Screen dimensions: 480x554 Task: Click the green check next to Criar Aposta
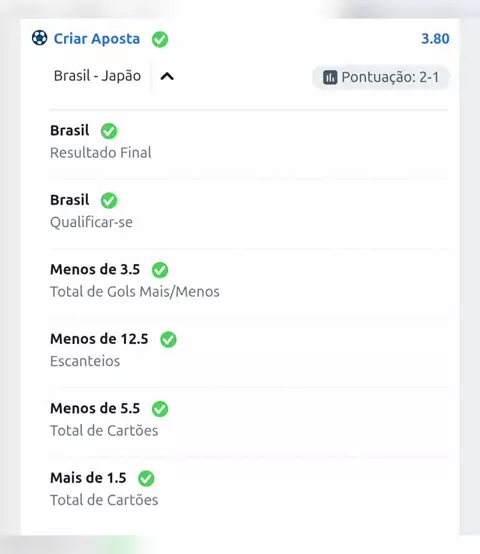(x=160, y=39)
